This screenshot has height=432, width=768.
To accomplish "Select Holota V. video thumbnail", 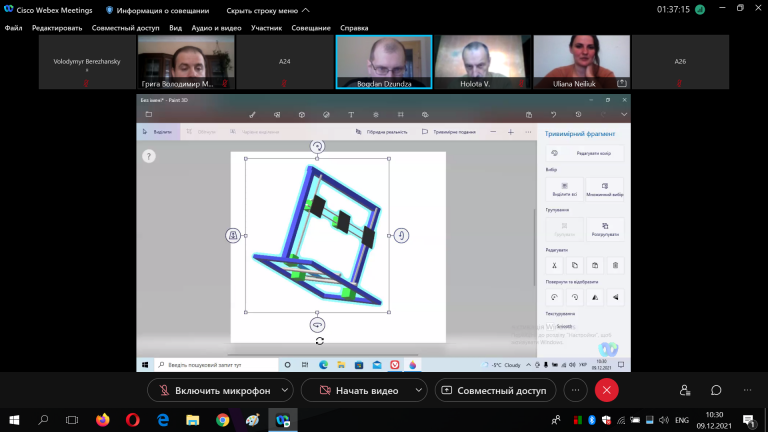I will tap(482, 62).
